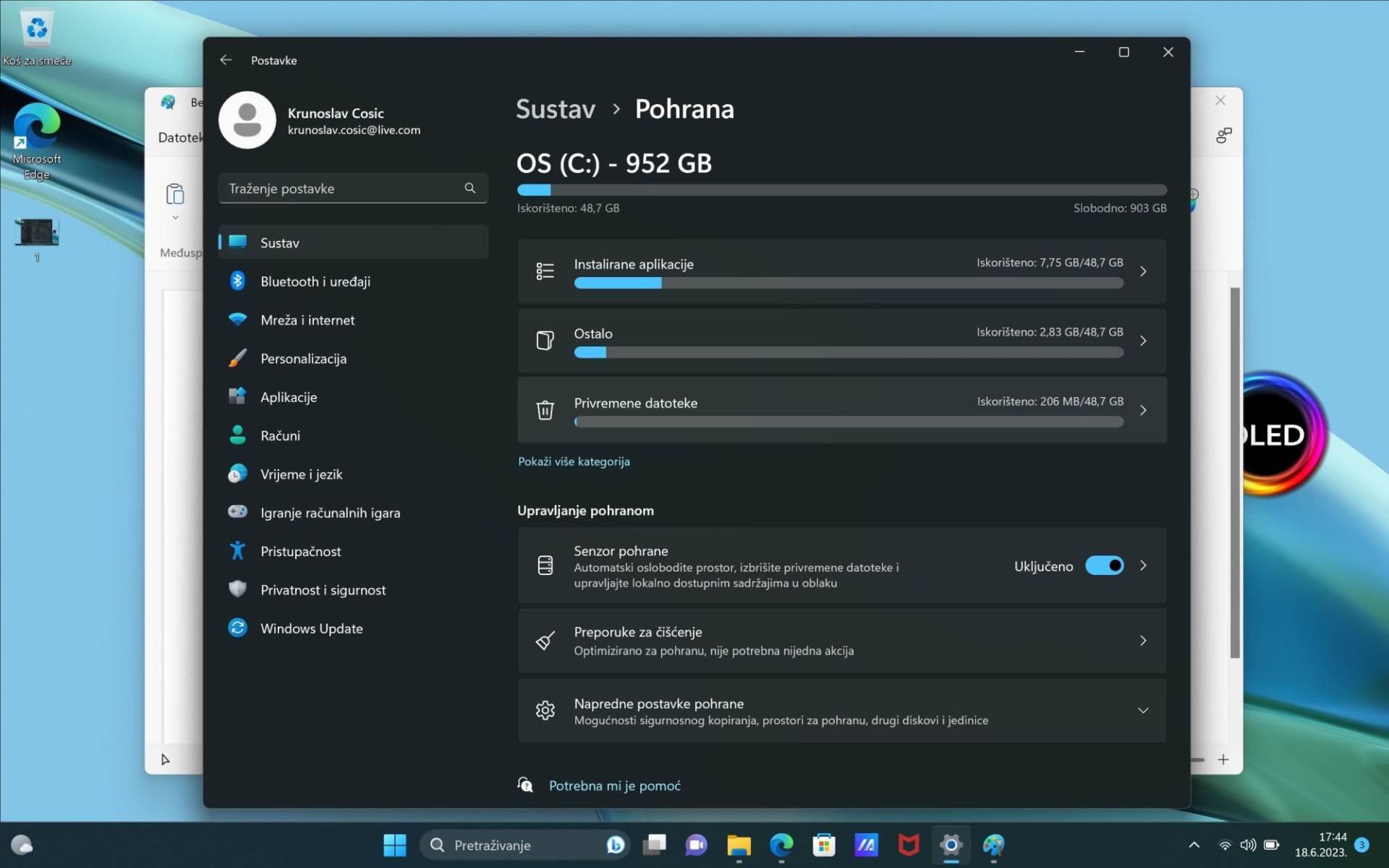The width and height of the screenshot is (1389, 868).
Task: Click the OS (C:) storage usage bar
Action: 841,190
